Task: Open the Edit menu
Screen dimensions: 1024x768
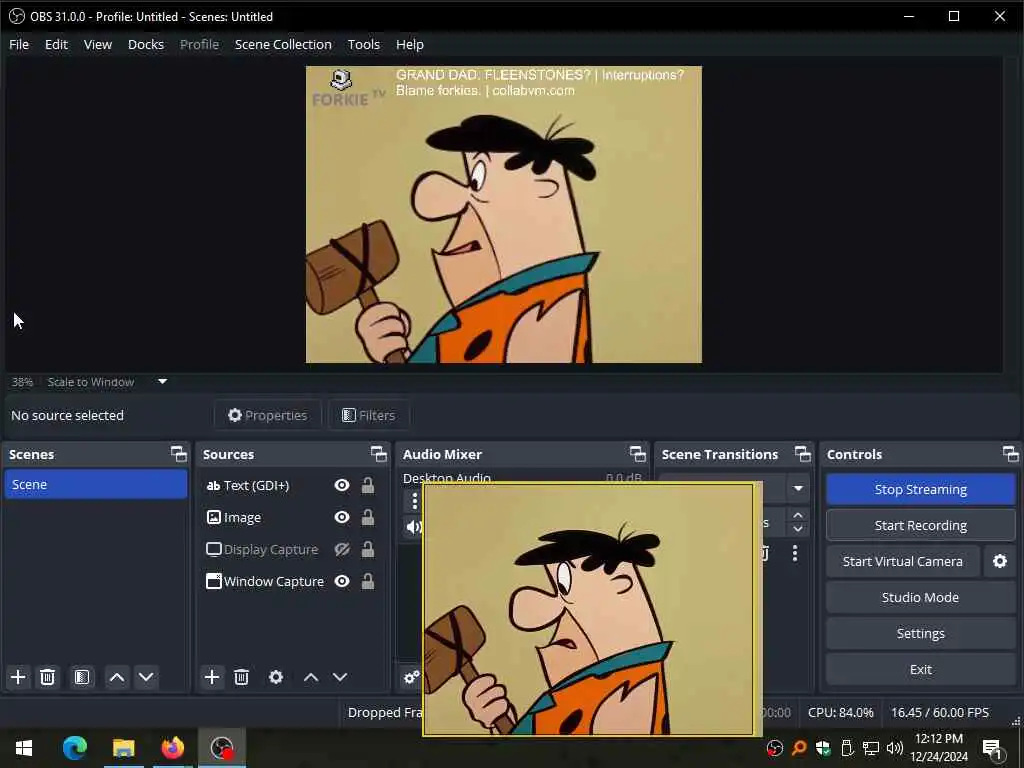Action: tap(56, 44)
